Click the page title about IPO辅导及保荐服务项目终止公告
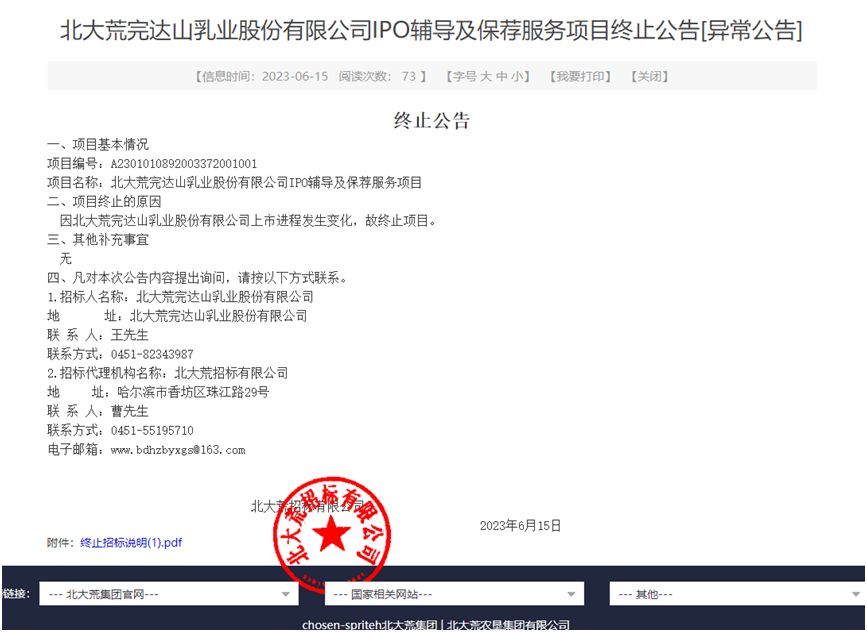 click(x=431, y=30)
